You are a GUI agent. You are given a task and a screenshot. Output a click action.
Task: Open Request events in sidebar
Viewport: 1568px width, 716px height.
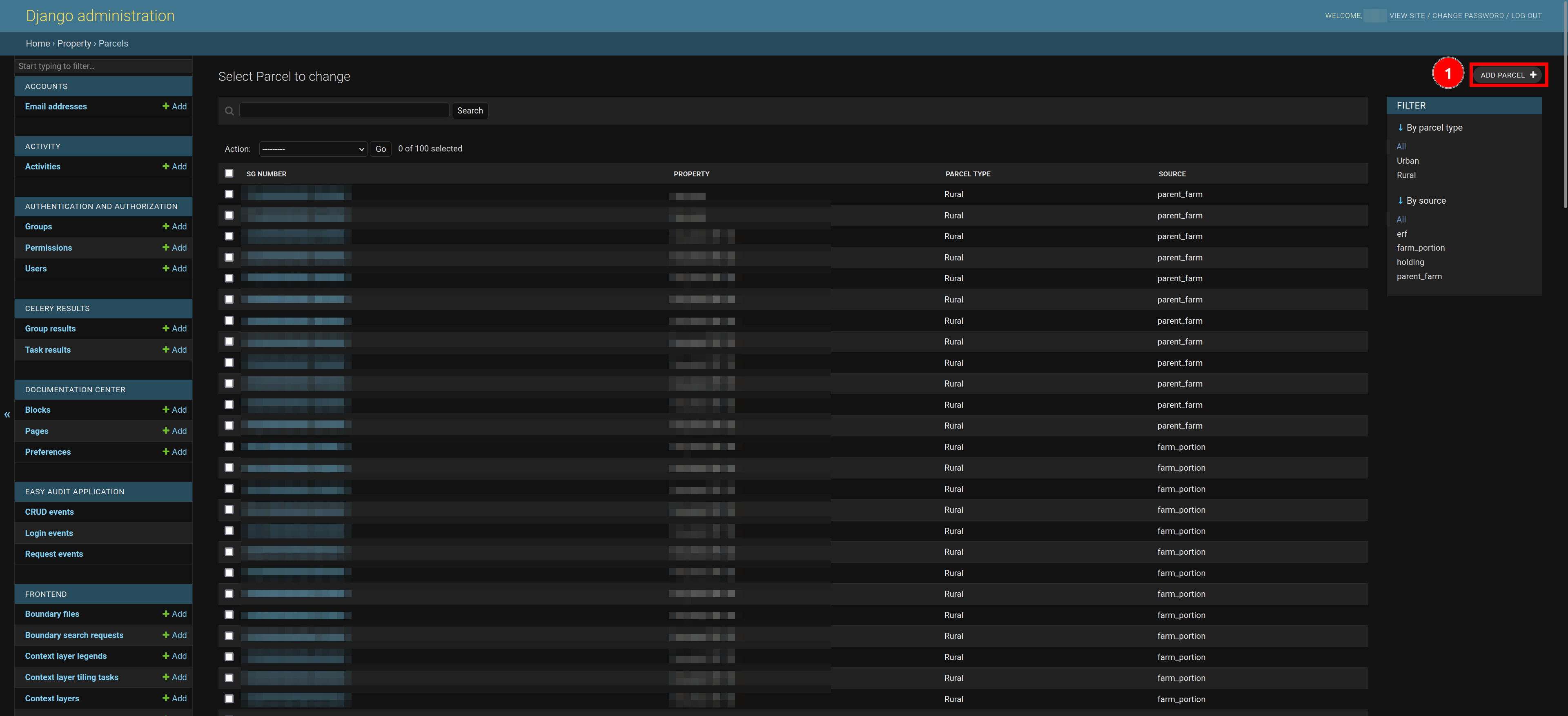(x=53, y=554)
